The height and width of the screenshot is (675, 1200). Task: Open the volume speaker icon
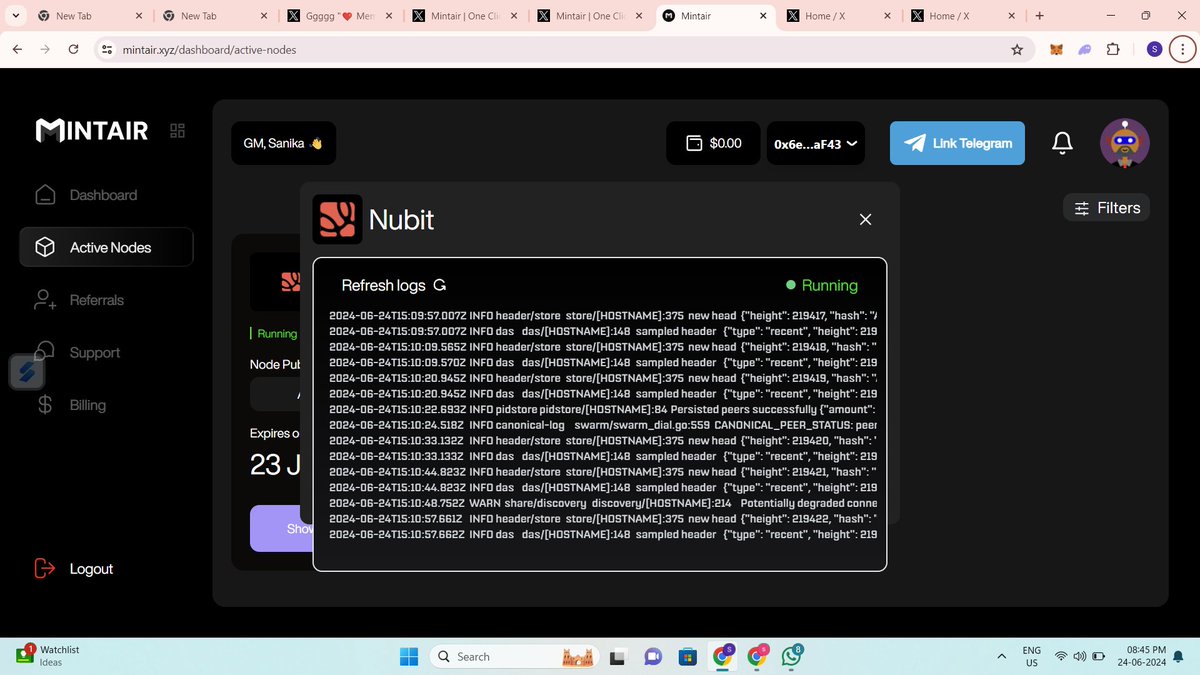pos(1080,656)
